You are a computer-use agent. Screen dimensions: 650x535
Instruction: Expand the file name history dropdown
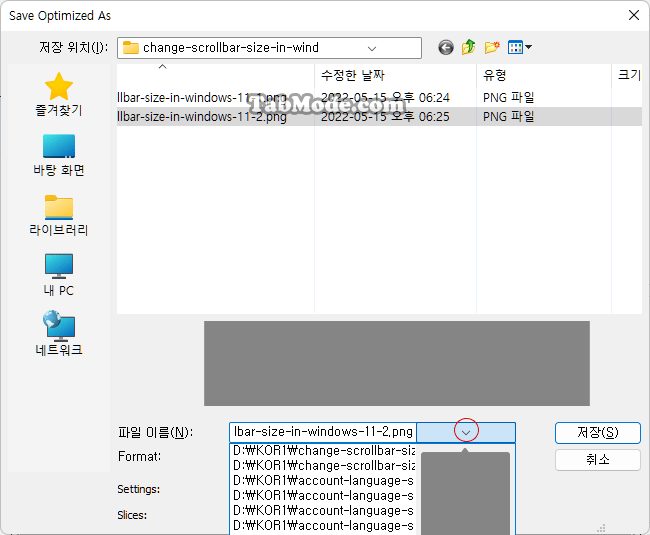[x=466, y=433]
